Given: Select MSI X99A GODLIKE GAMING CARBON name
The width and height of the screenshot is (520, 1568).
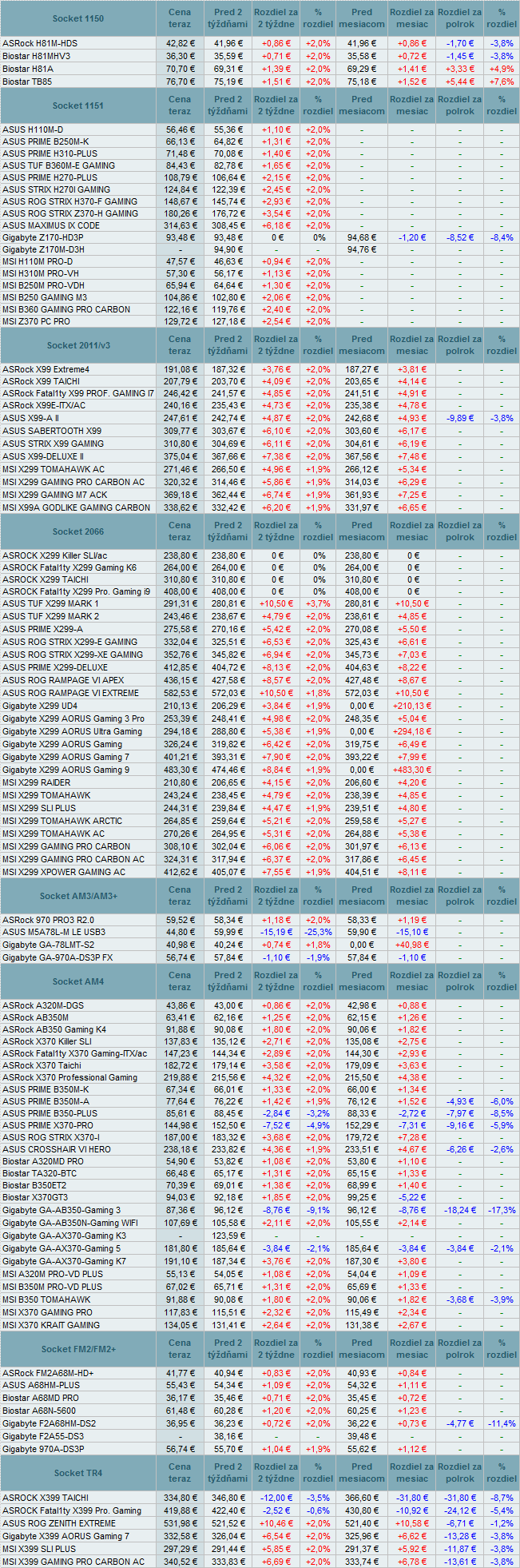Looking at the screenshot, I should click(x=76, y=507).
